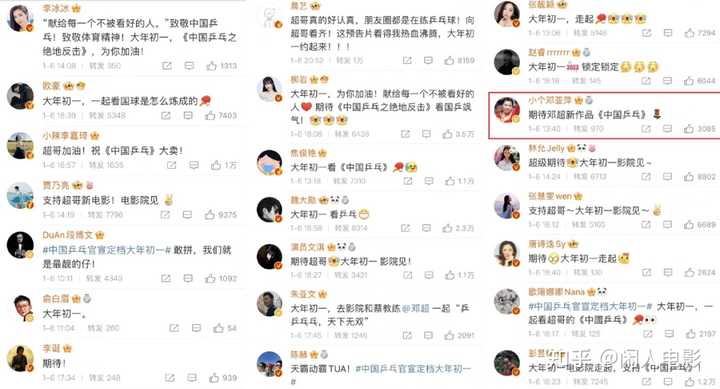Open 赵睿rrrrrr's profile avatar
Image resolution: width=720 pixels, height=389 pixels.
(x=507, y=62)
